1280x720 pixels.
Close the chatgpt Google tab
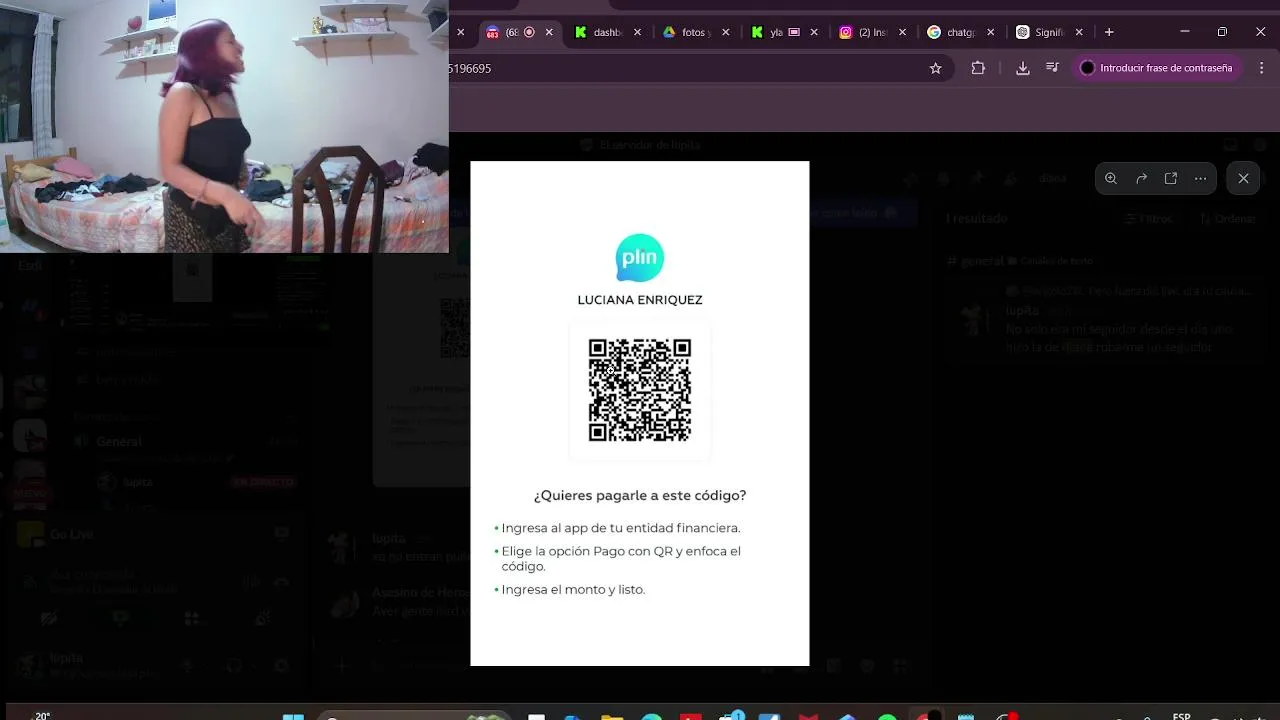[991, 32]
